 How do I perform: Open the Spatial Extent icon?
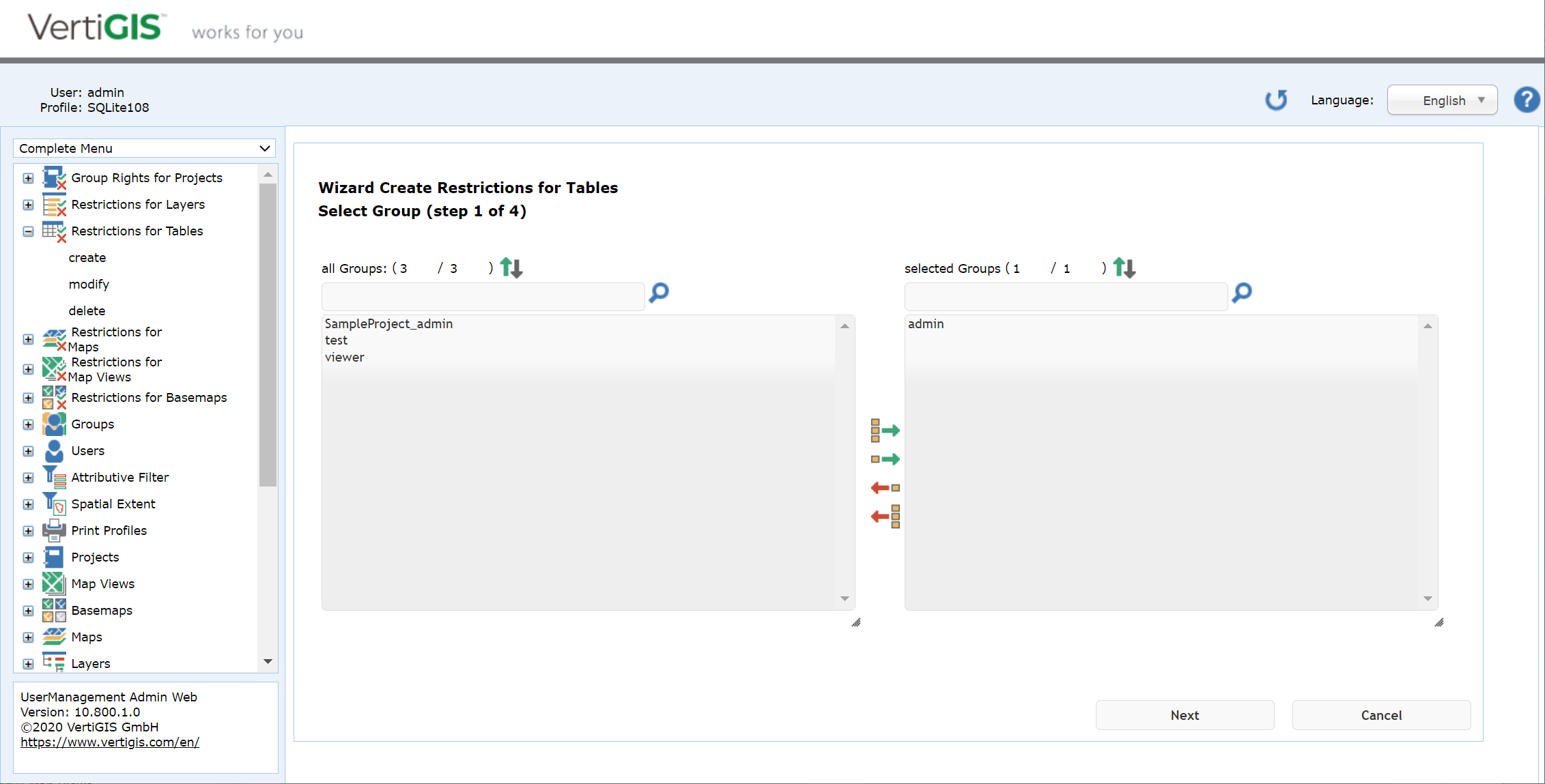click(54, 504)
